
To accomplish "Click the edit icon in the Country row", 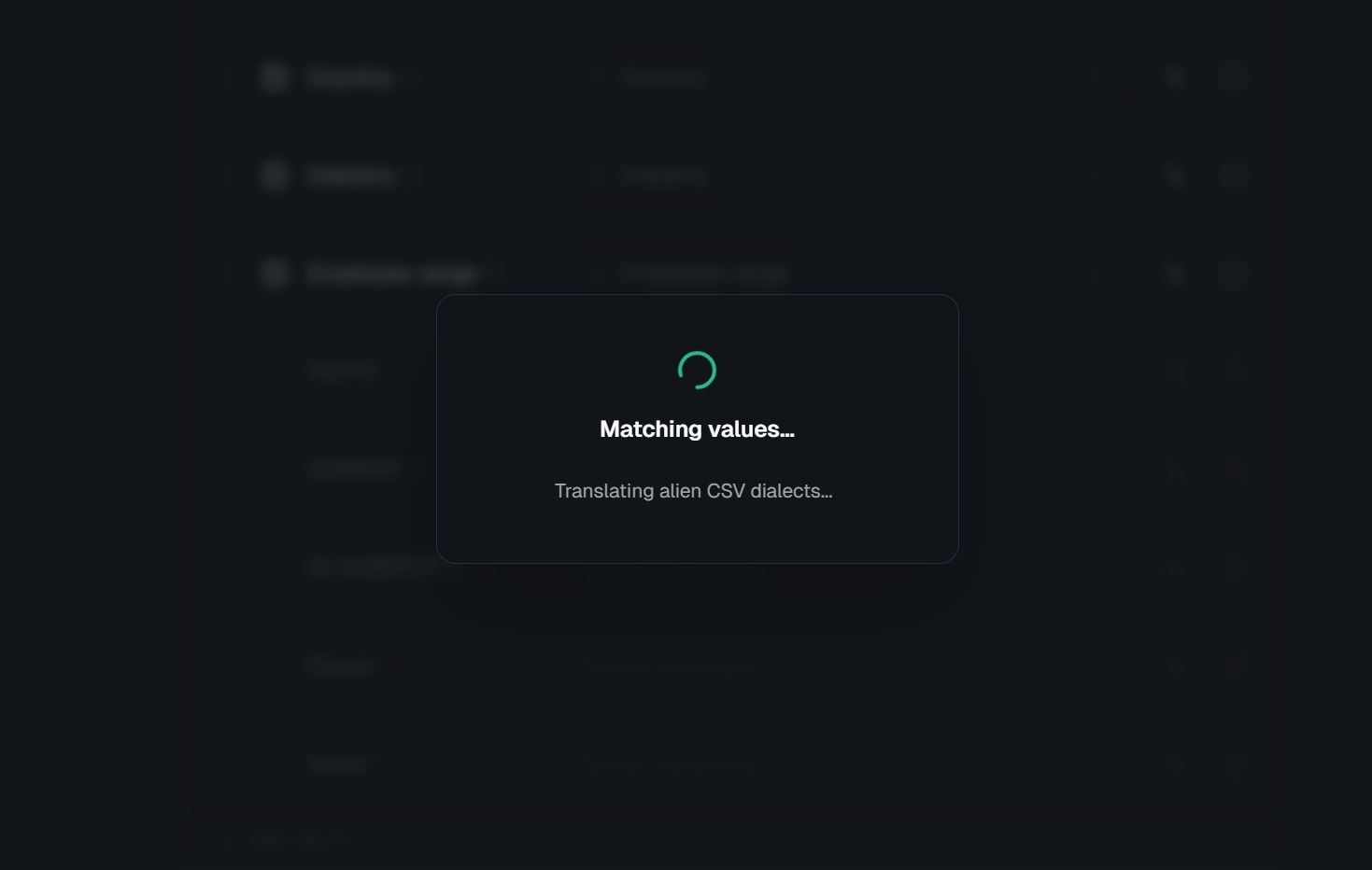I will click(x=1176, y=77).
